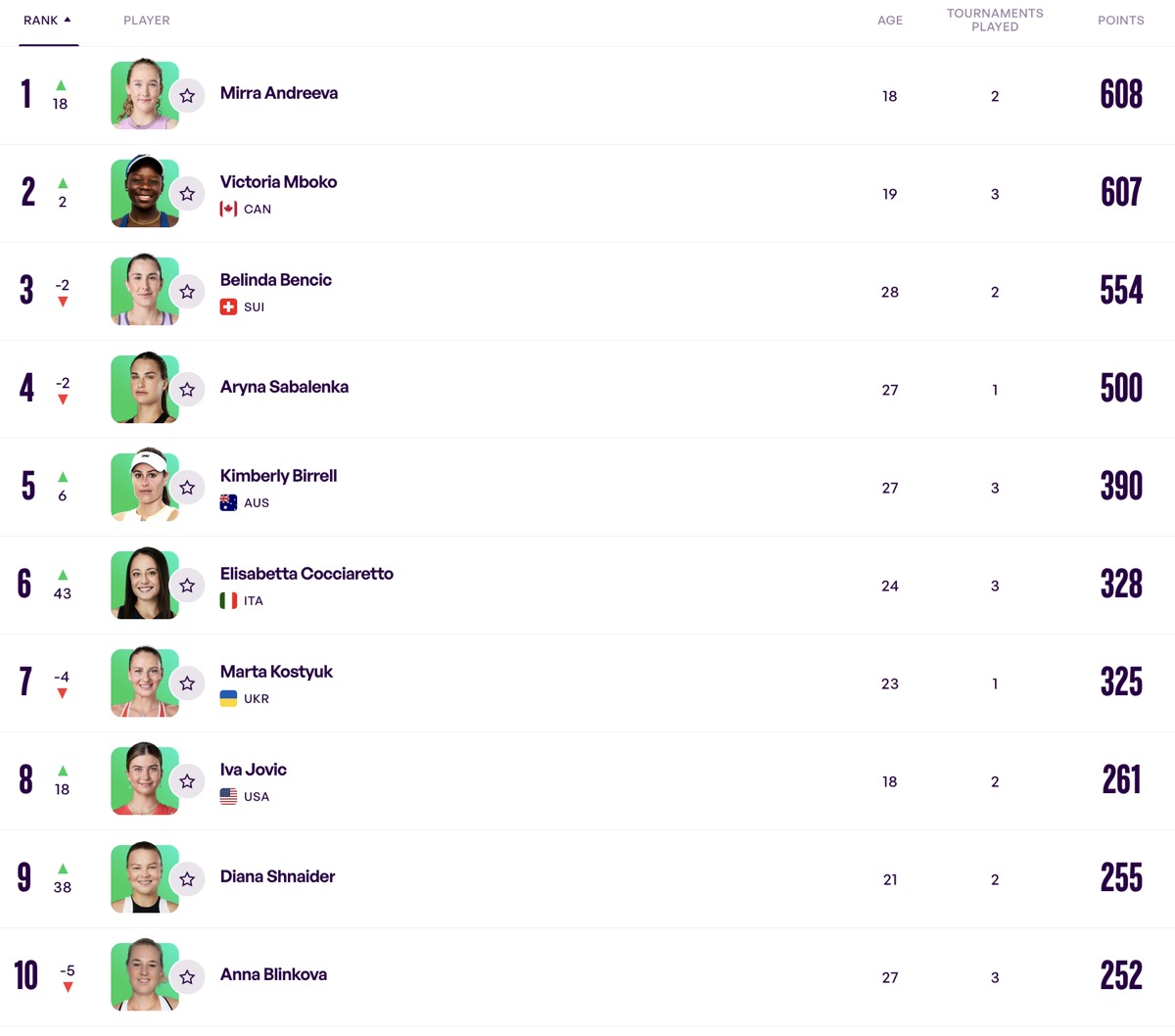This screenshot has width=1175, height=1036.
Task: Open Aryna Sabalenka's profile name link
Action: pos(284,387)
